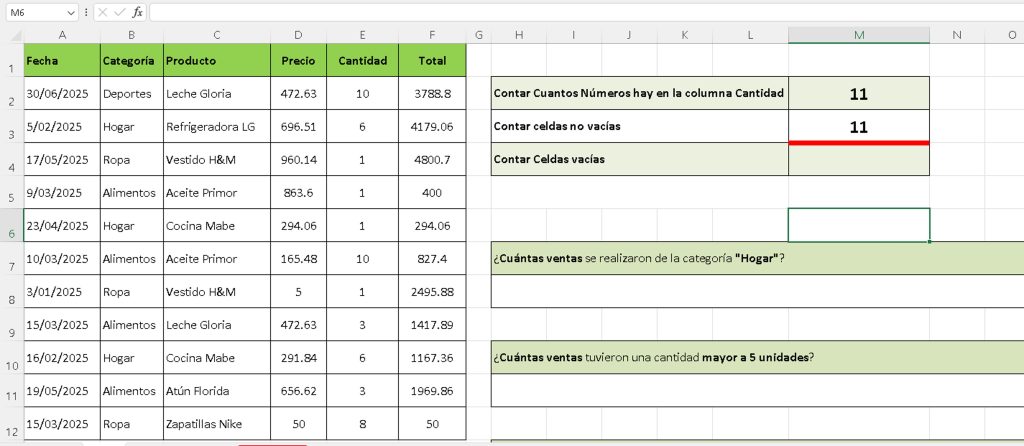The image size is (1024, 446).
Task: Open the Name Box dropdown arrow
Action: pos(70,12)
